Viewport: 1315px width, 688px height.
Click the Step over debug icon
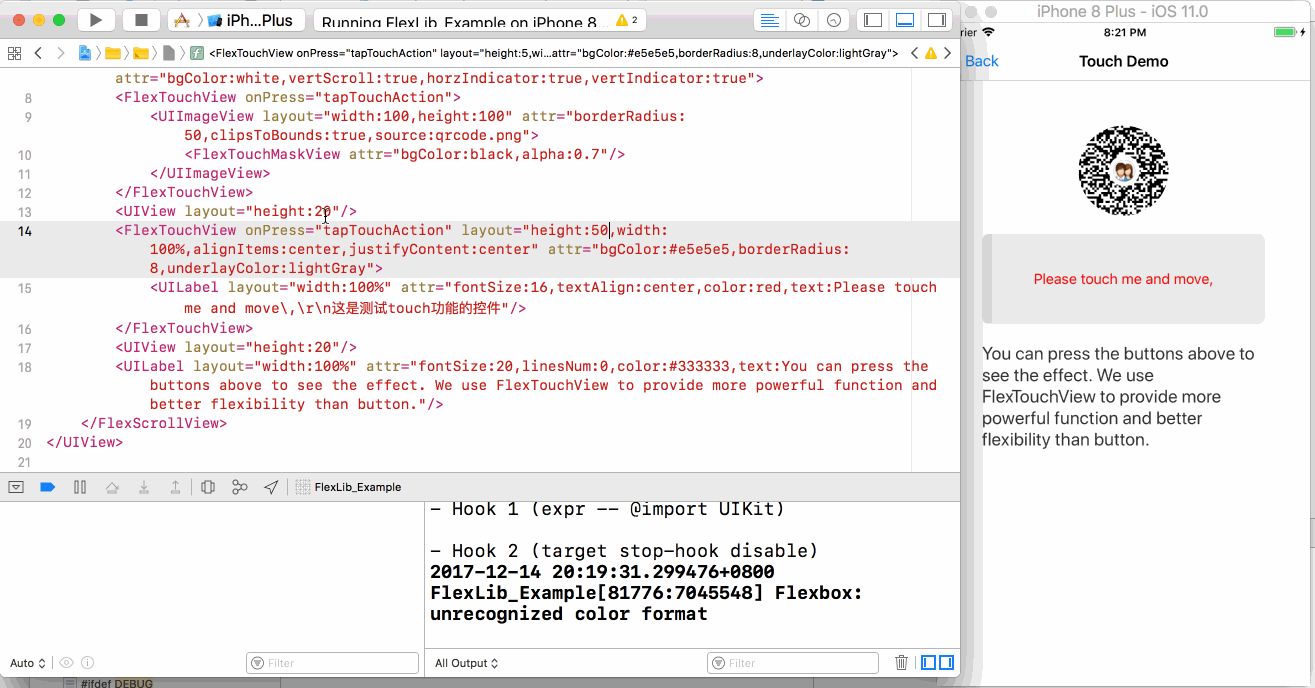point(112,487)
